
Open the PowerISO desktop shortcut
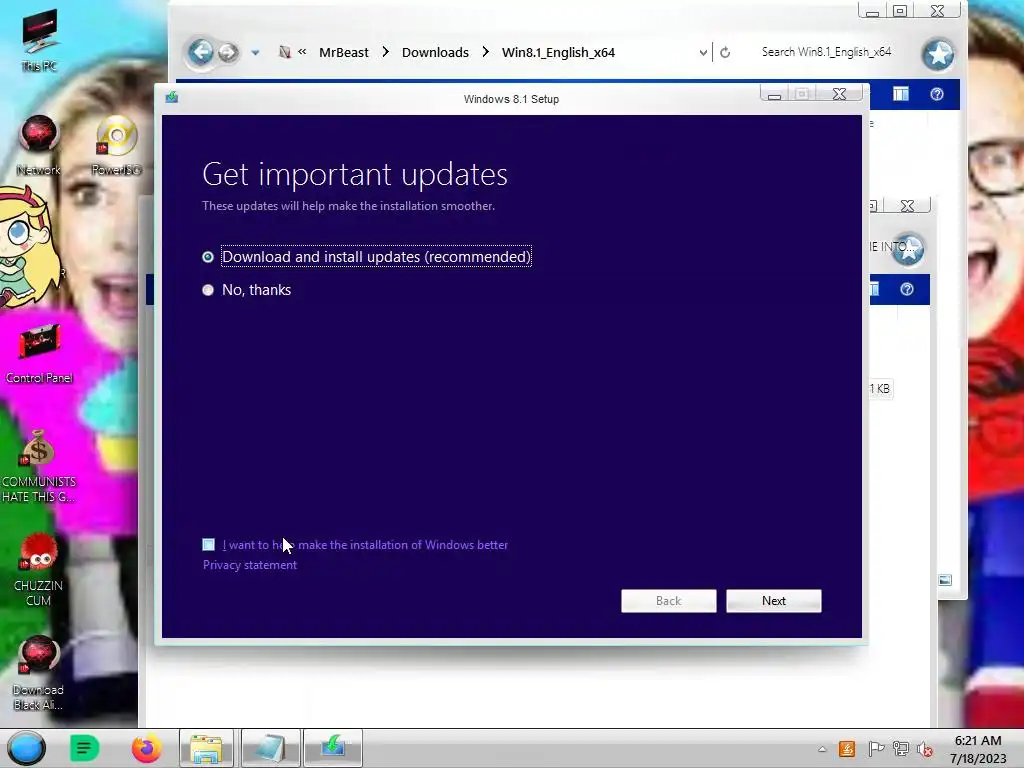click(x=116, y=146)
